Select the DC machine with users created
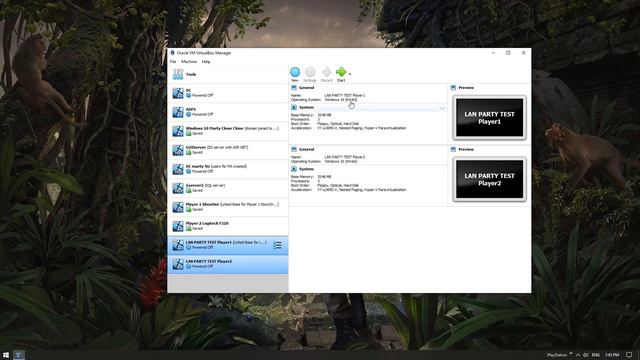This screenshot has width=640, height=360. pyautogui.click(x=228, y=169)
